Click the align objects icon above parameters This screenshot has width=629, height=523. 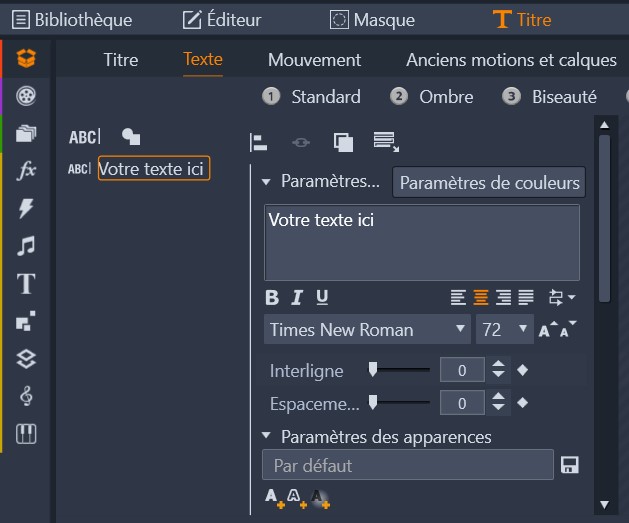click(x=258, y=142)
